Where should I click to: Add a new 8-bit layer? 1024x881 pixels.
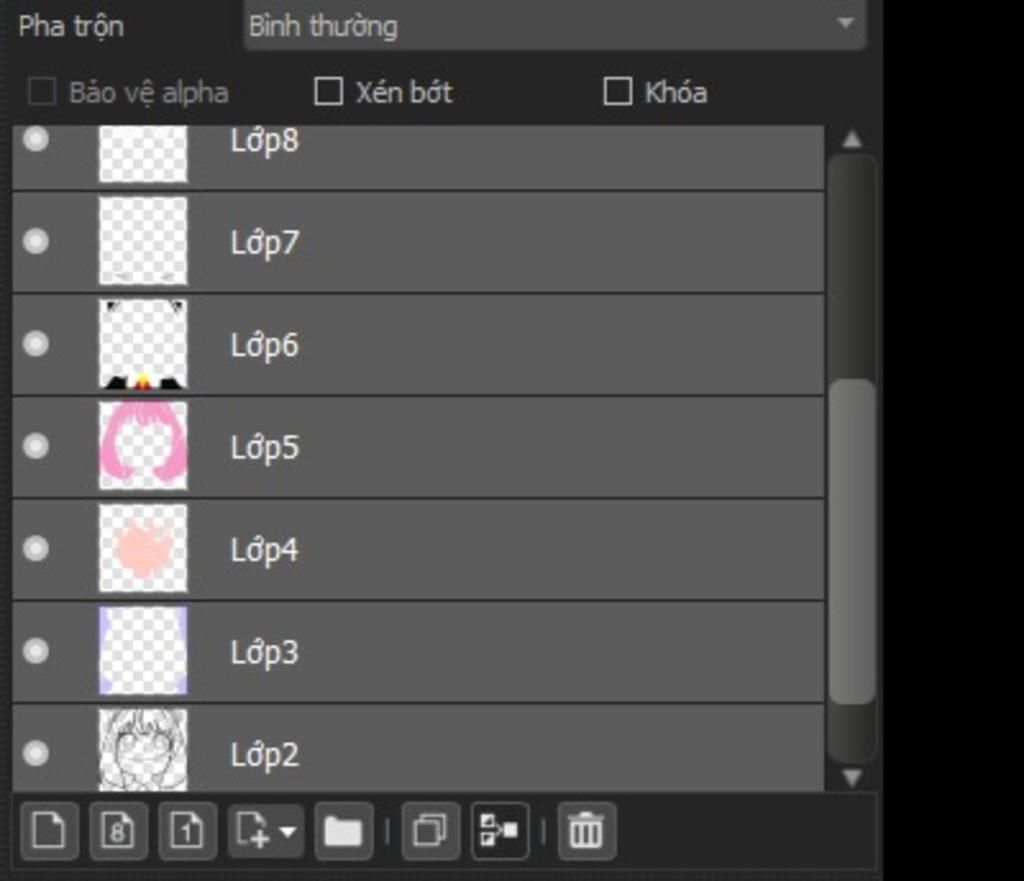(118, 831)
